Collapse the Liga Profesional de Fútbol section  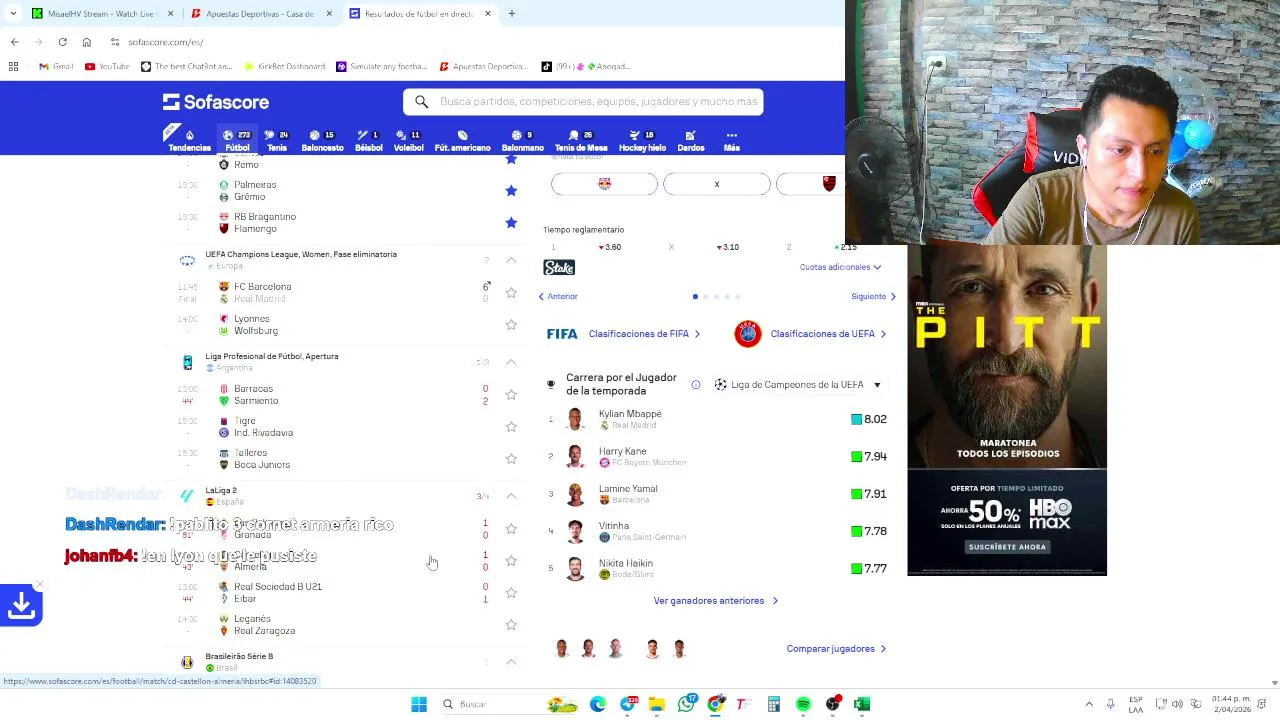click(511, 362)
